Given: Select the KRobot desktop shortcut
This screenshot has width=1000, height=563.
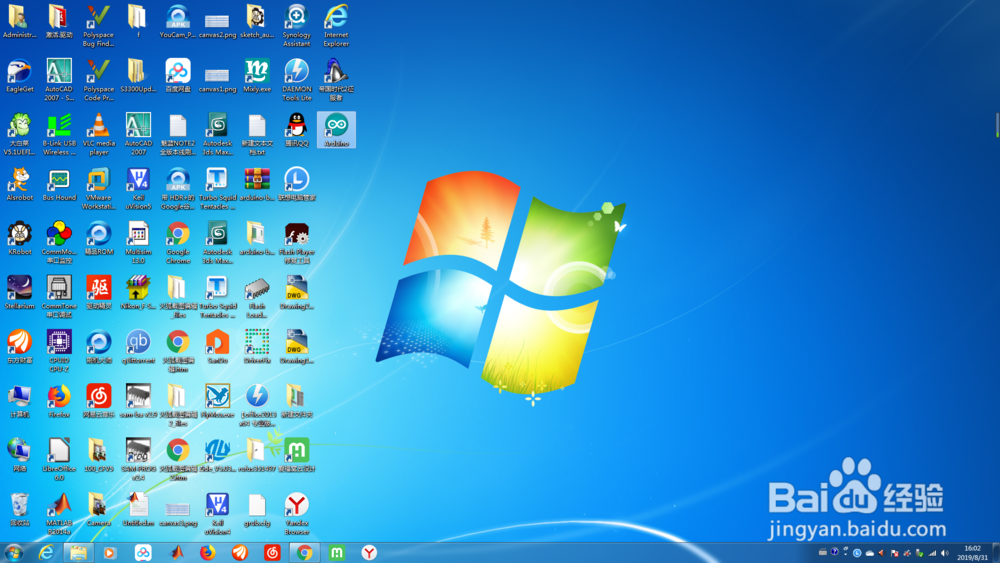Looking at the screenshot, I should [19, 238].
